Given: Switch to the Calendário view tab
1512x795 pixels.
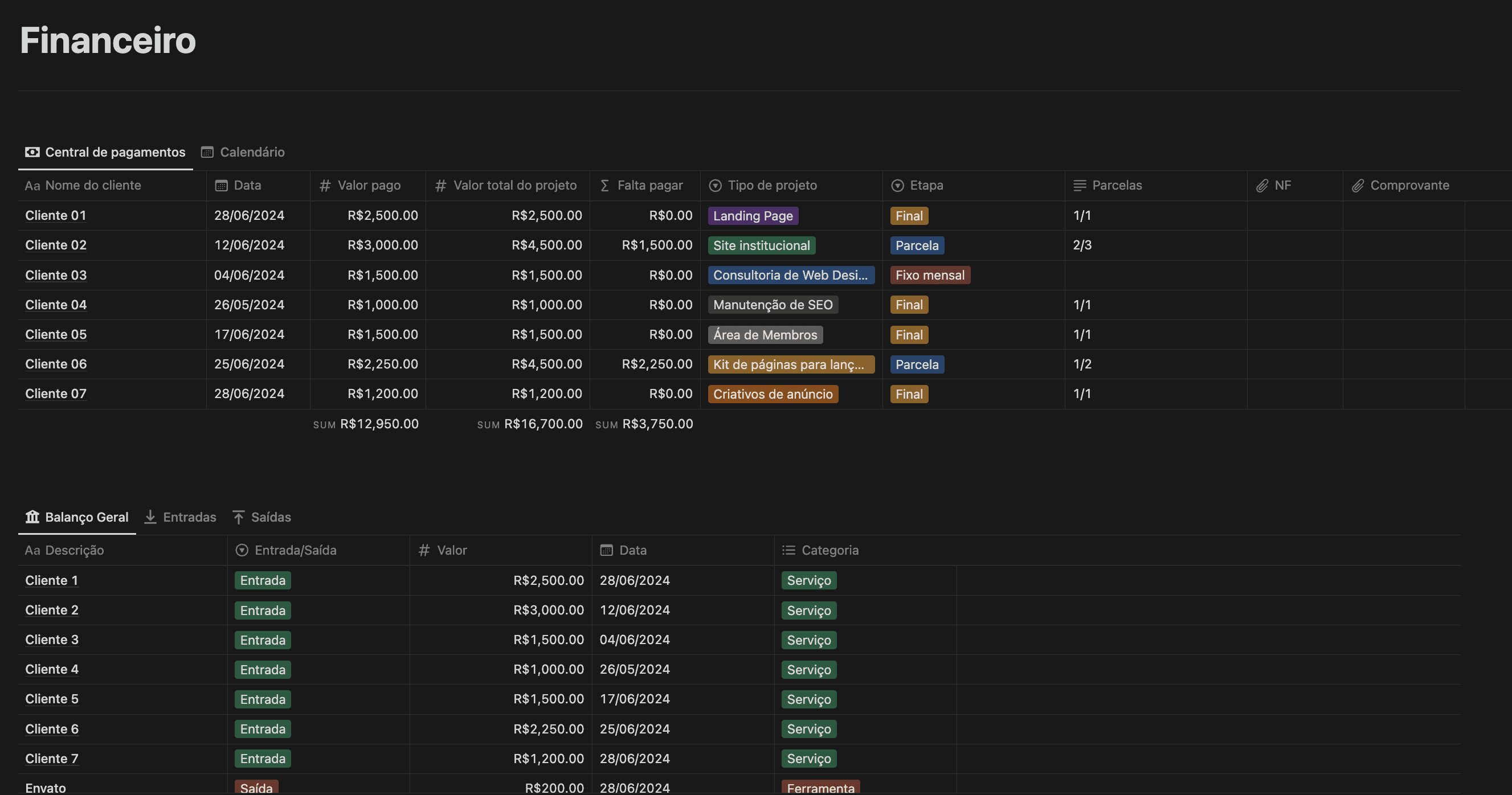Looking at the screenshot, I should 251,152.
